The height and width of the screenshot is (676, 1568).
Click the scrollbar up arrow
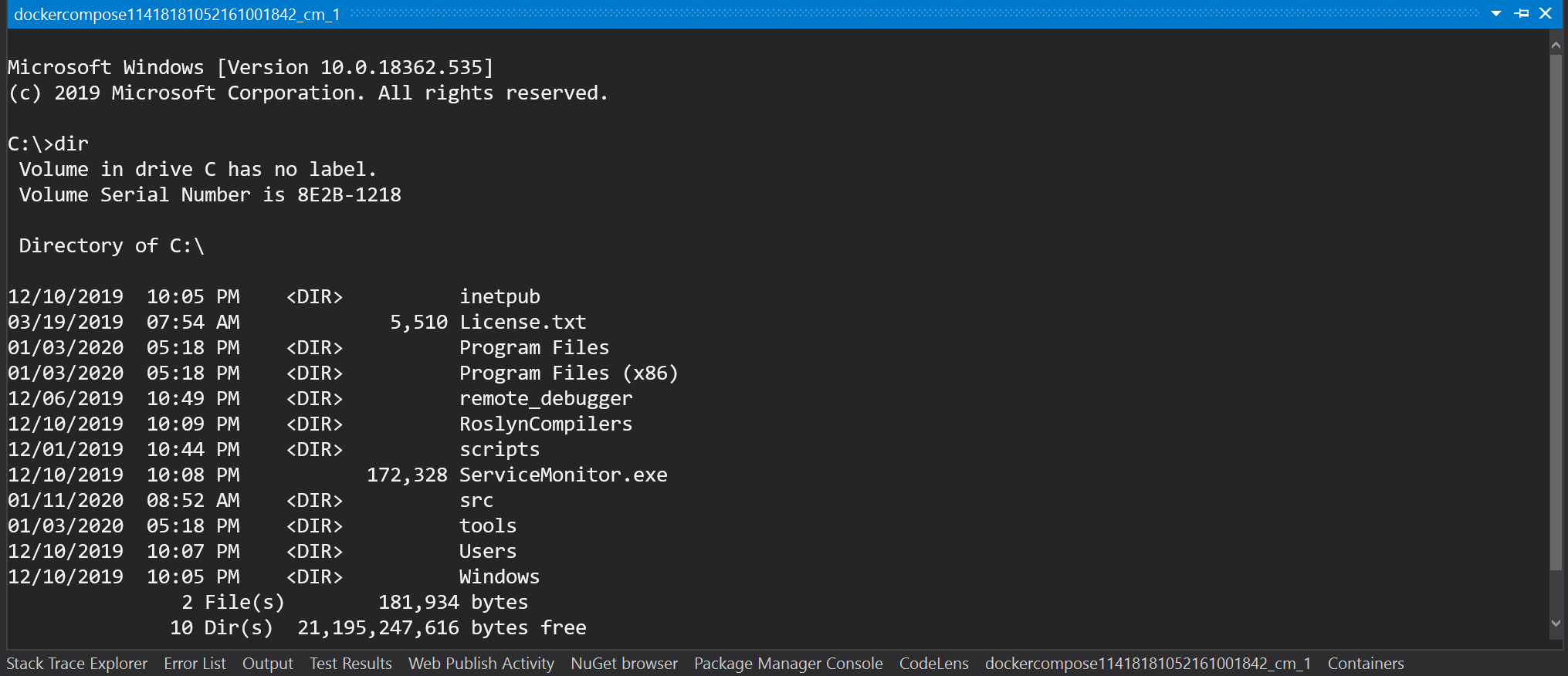click(x=1556, y=46)
